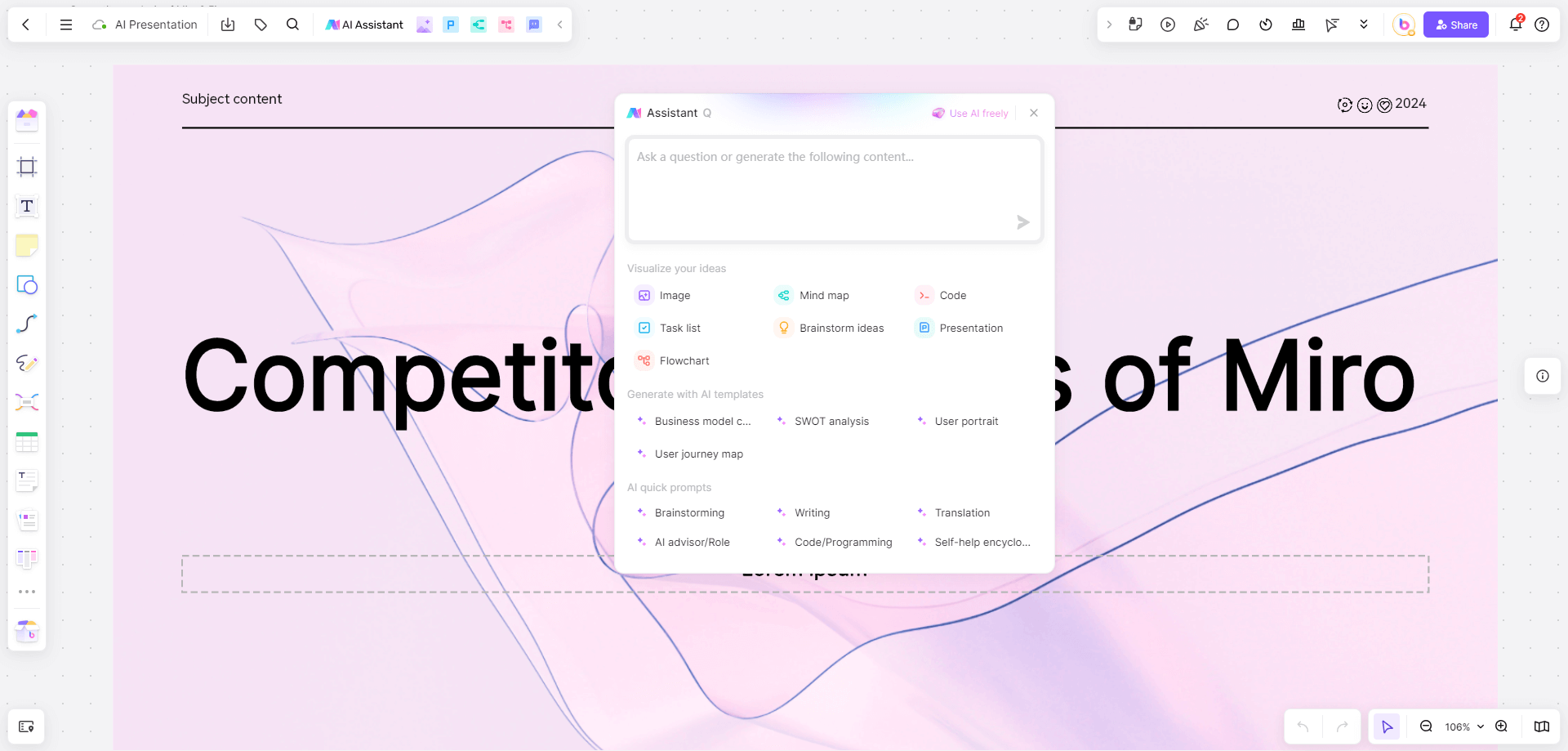The height and width of the screenshot is (751, 1568).
Task: Open search with magnifier icon
Action: [x=292, y=25]
